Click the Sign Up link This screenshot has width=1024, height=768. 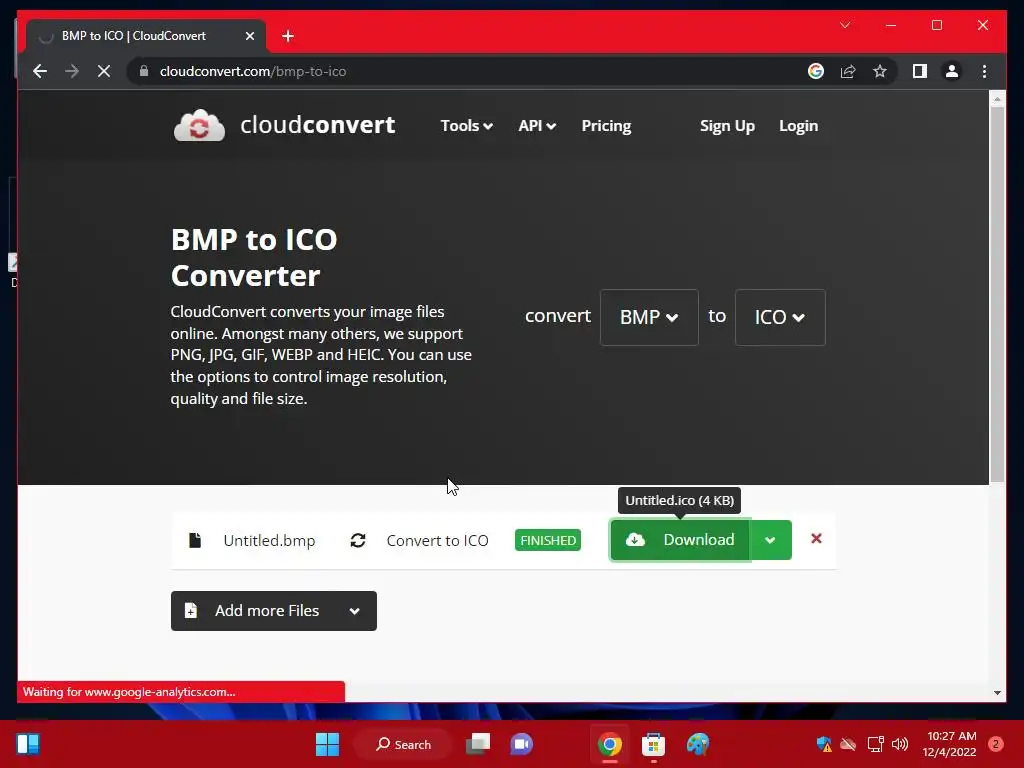click(727, 125)
